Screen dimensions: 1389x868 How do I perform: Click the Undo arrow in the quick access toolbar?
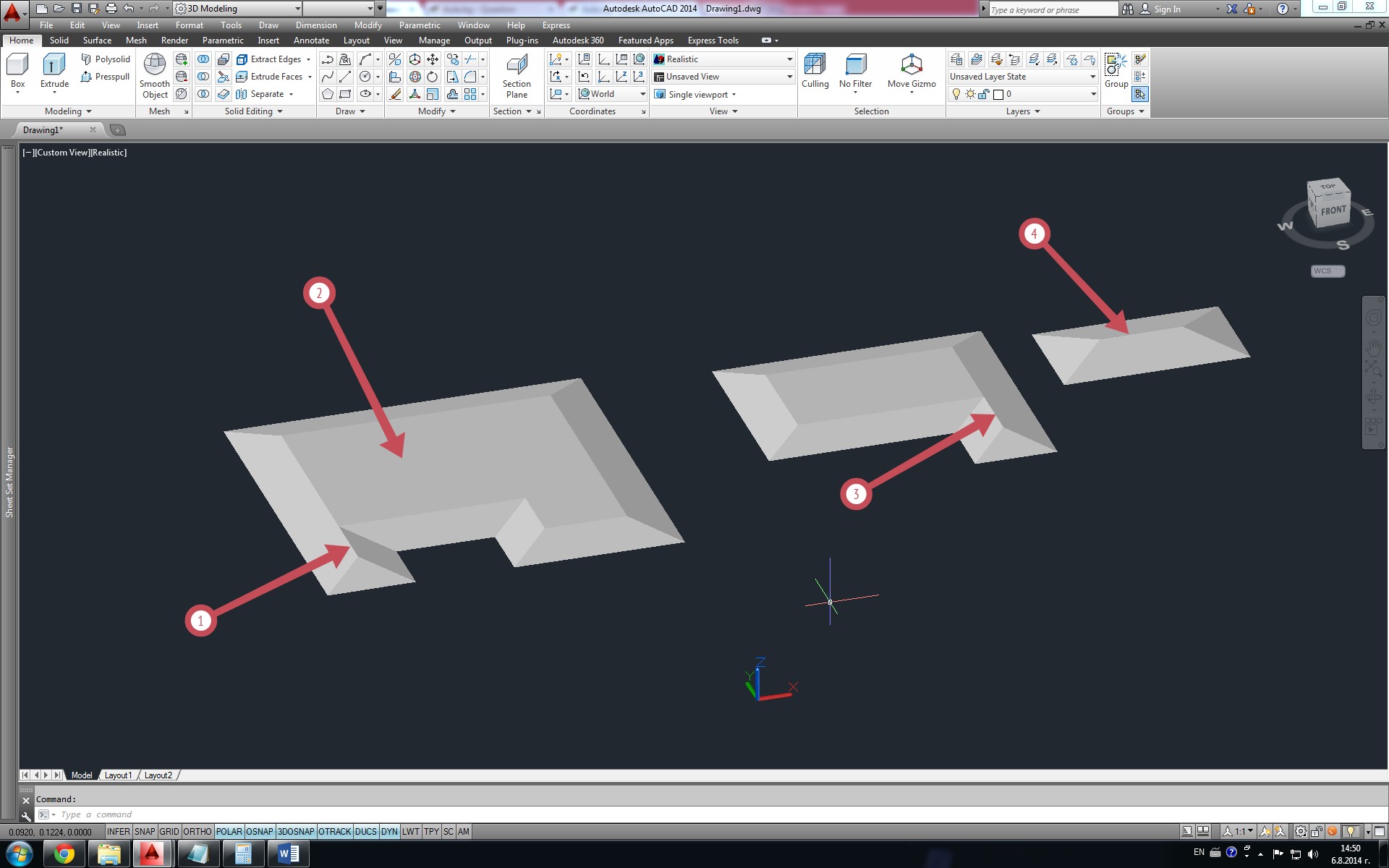coord(129,9)
